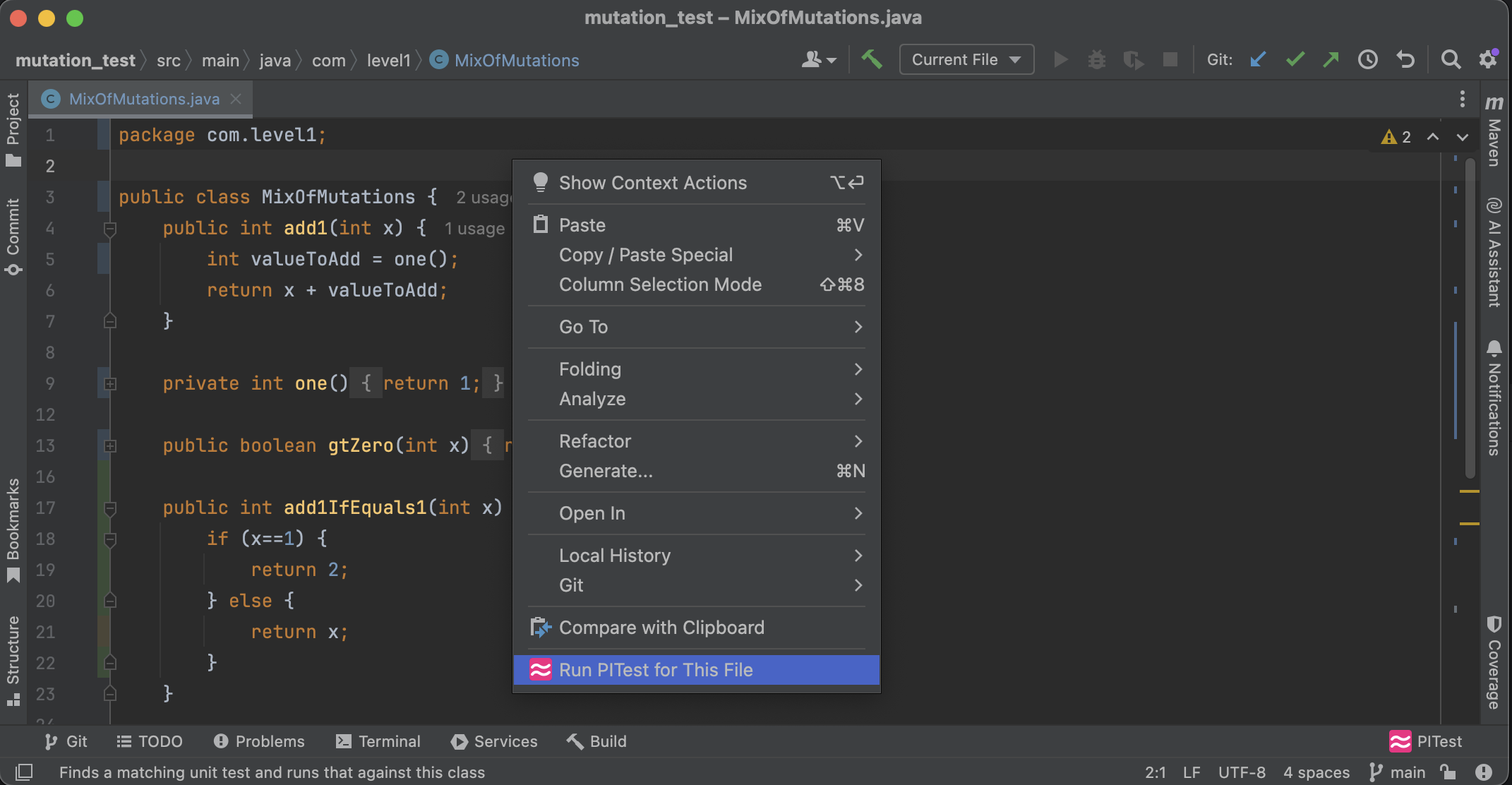Open the Services tool window
The height and width of the screenshot is (785, 1512).
coord(494,741)
